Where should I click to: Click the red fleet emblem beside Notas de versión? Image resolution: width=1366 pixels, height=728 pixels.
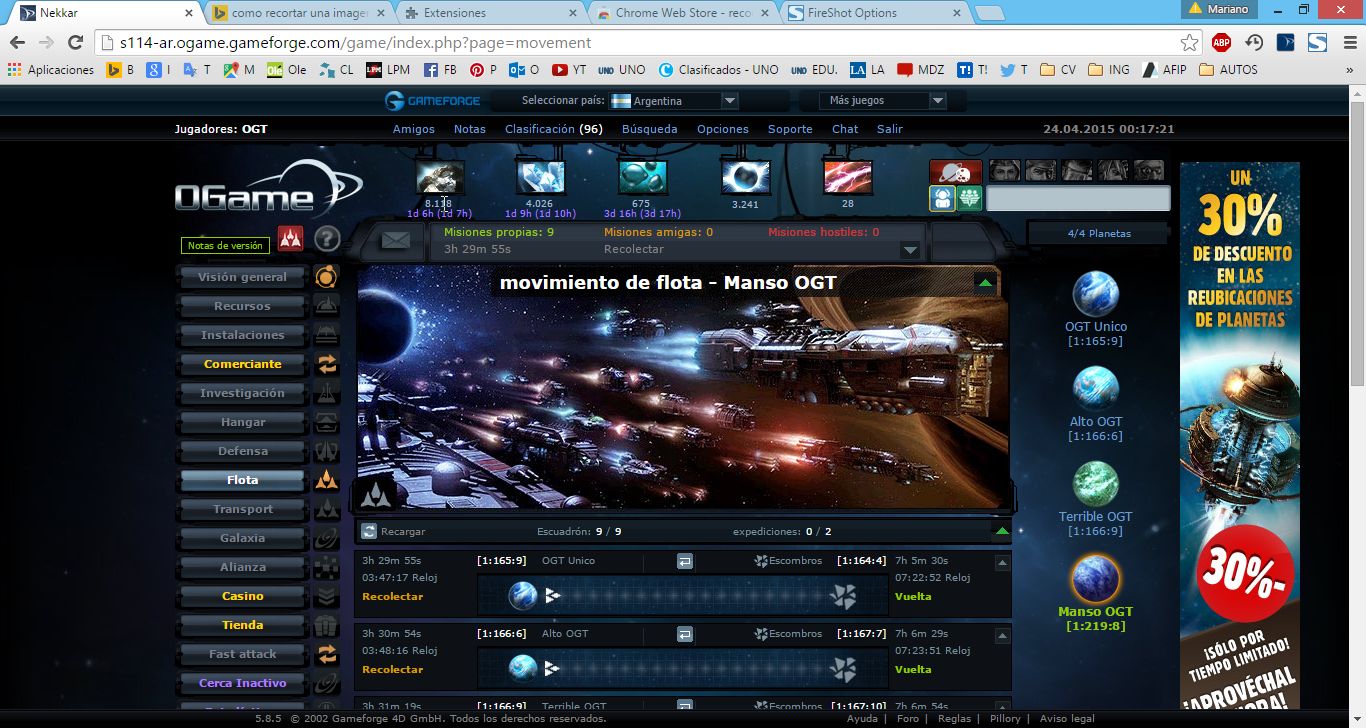[290, 239]
